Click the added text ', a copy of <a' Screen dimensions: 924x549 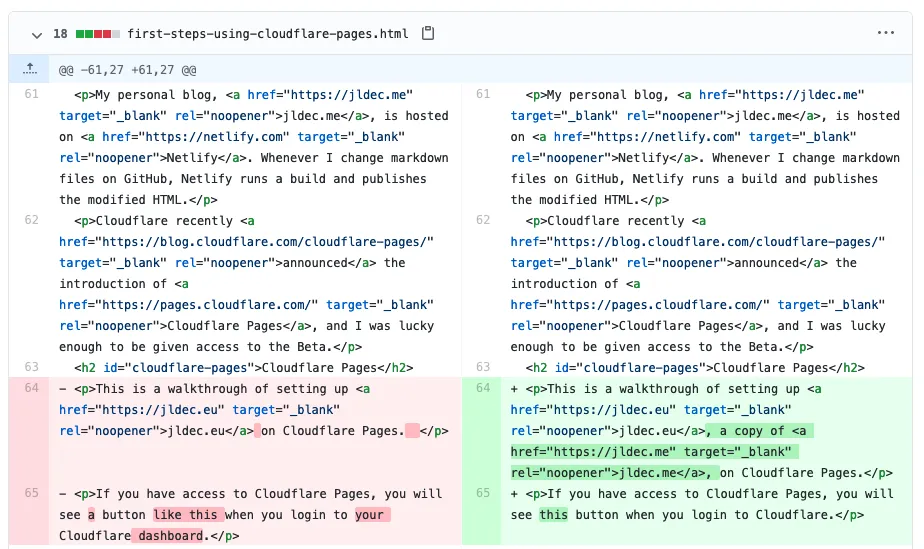tap(759, 431)
